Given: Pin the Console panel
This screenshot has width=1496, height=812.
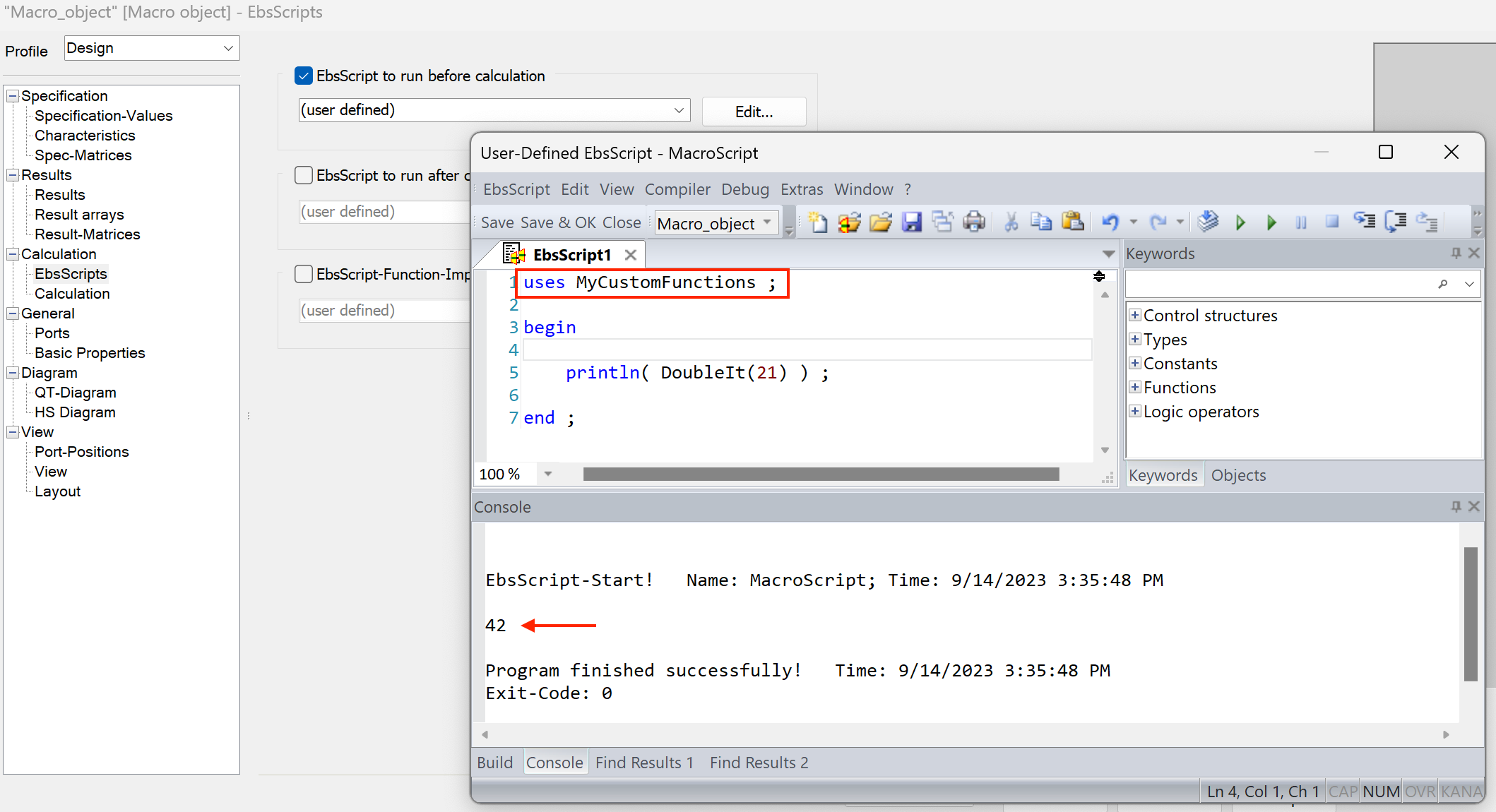Looking at the screenshot, I should [x=1456, y=506].
